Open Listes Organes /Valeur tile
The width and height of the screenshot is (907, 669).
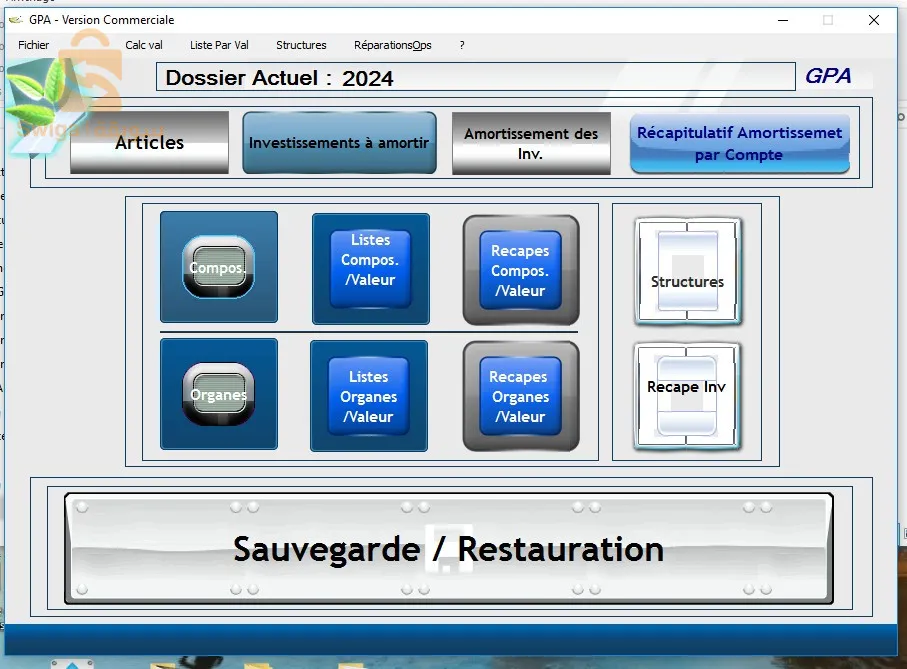(x=368, y=396)
